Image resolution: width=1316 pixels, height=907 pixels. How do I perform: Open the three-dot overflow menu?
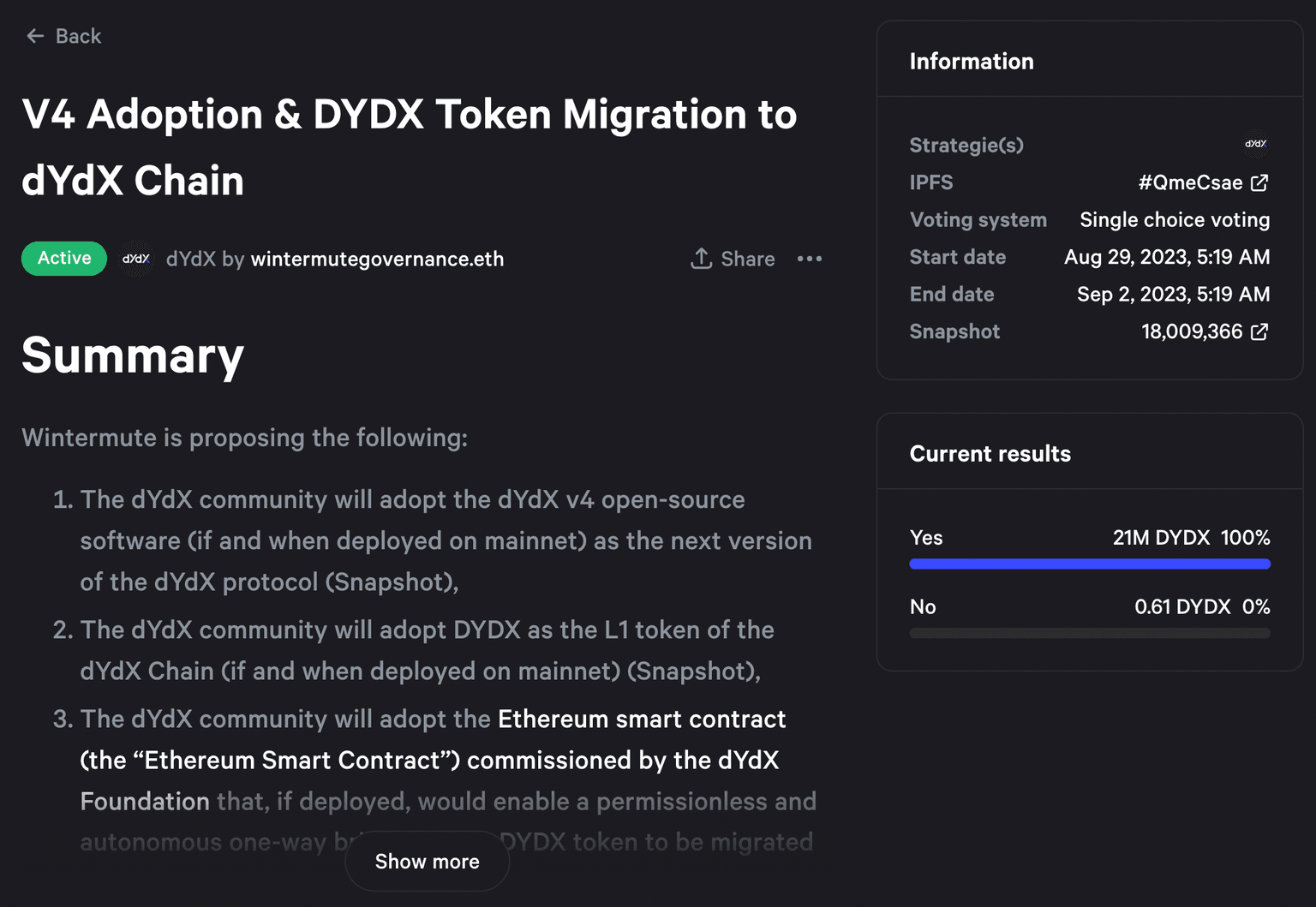[810, 258]
